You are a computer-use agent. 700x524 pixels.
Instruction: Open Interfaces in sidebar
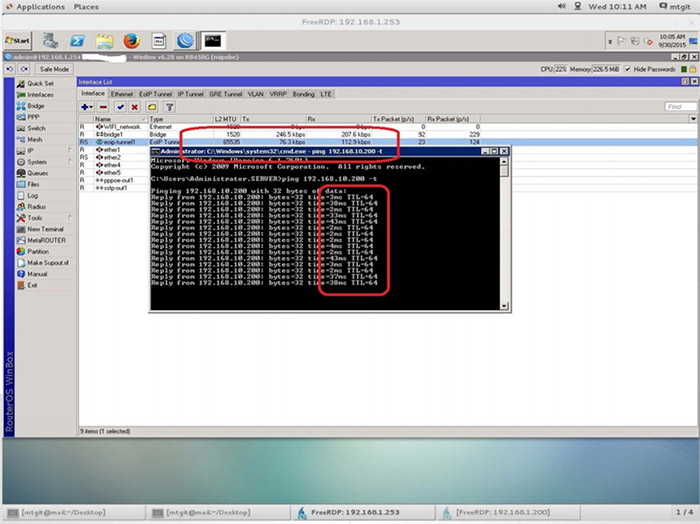coord(40,95)
